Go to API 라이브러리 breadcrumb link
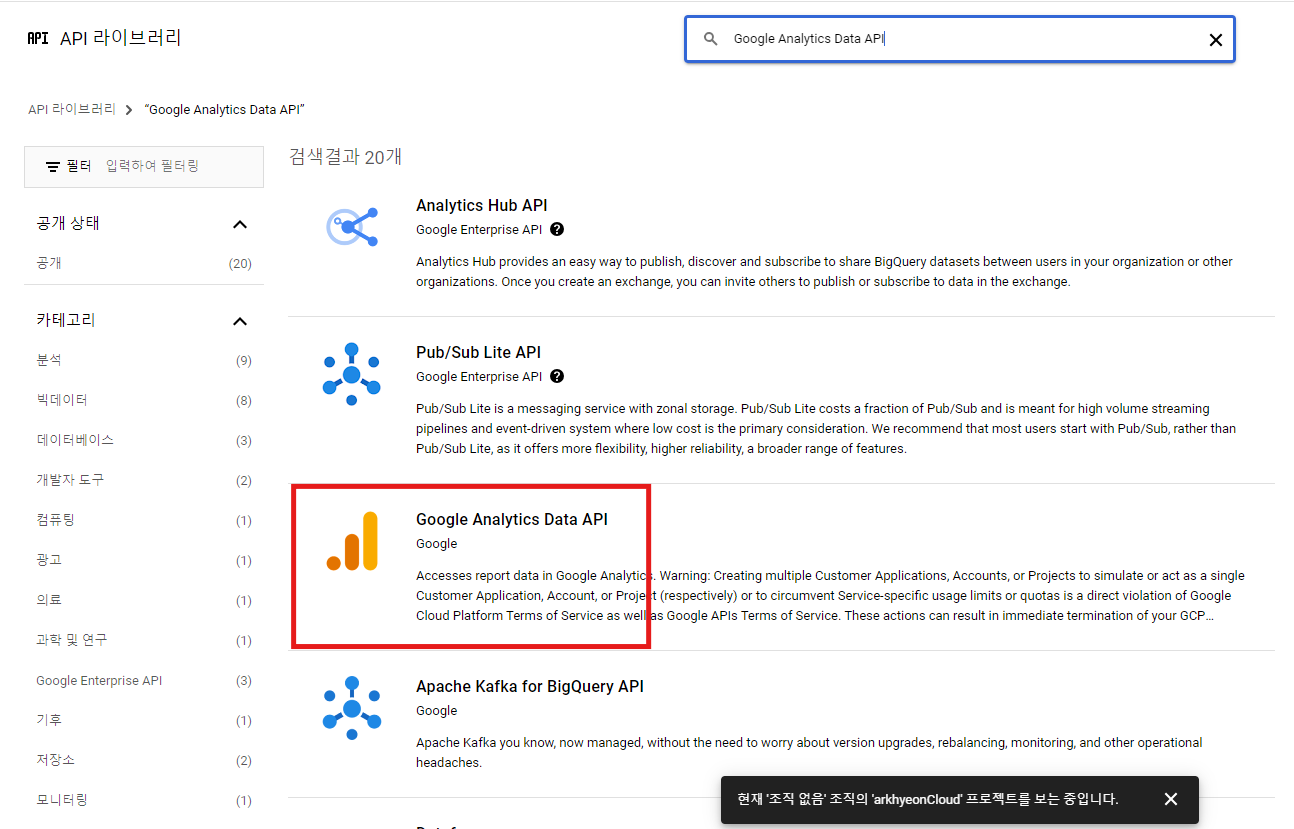 [x=72, y=109]
